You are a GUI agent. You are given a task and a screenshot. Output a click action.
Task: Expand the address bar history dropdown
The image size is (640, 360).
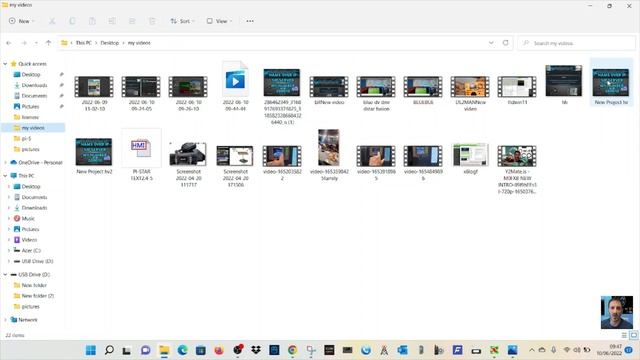coord(491,43)
